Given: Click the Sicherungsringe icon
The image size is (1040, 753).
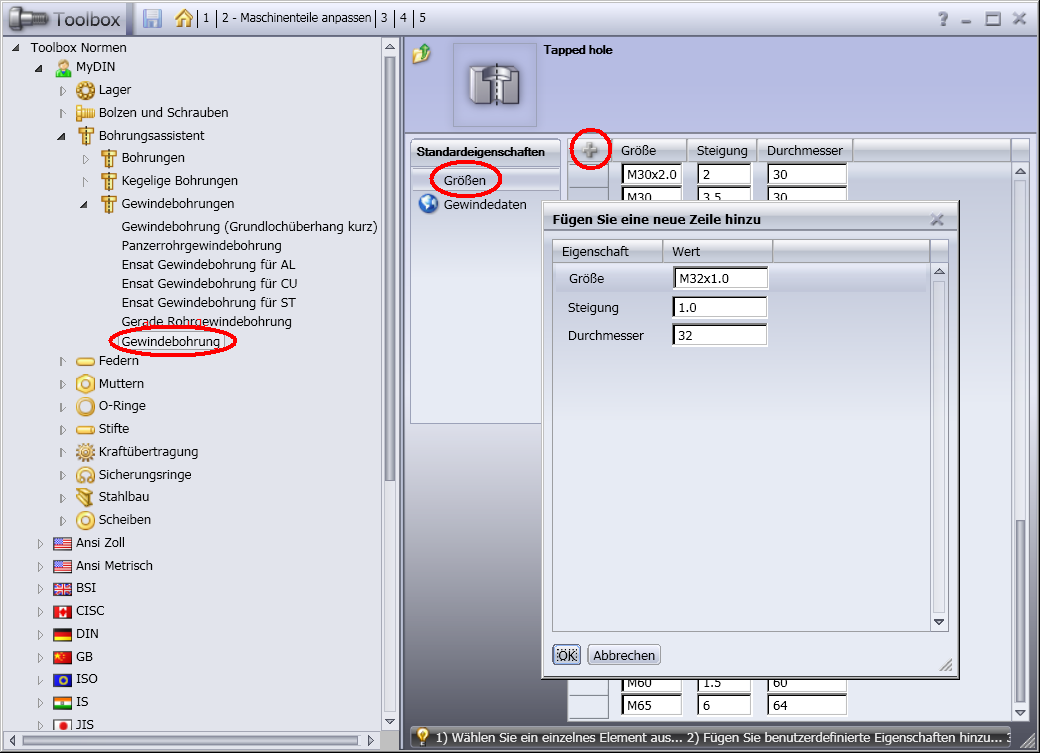Looking at the screenshot, I should [x=85, y=475].
